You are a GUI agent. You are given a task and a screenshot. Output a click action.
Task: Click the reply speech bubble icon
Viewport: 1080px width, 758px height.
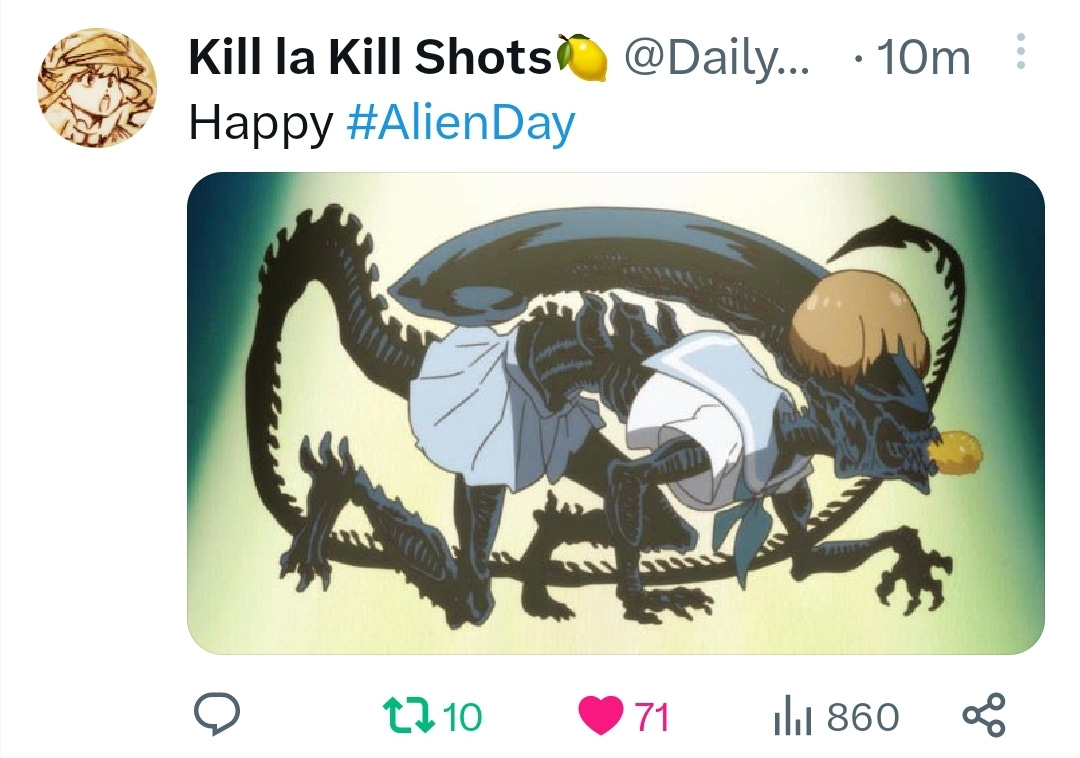(x=217, y=714)
